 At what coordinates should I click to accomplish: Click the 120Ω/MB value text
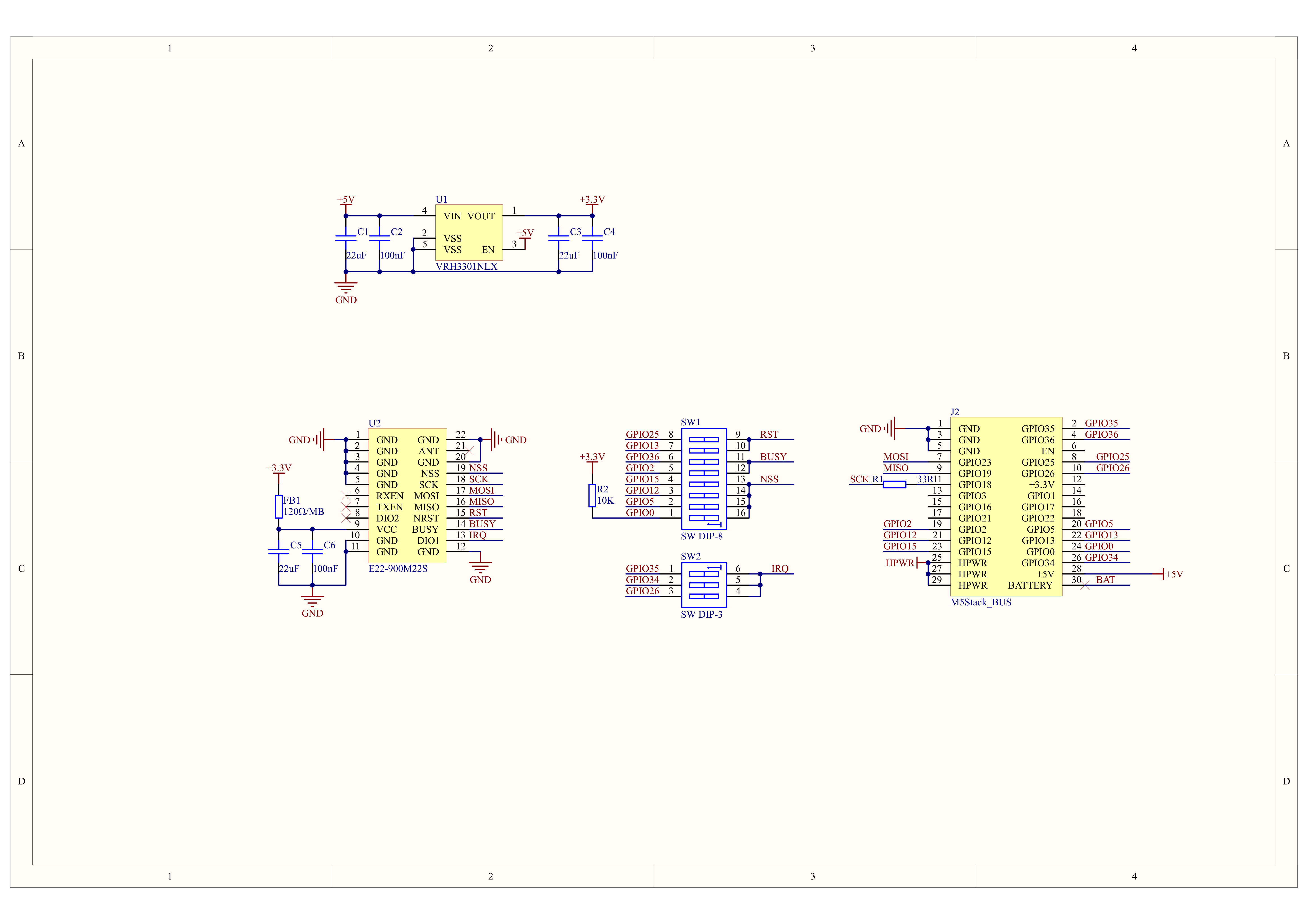tap(304, 512)
